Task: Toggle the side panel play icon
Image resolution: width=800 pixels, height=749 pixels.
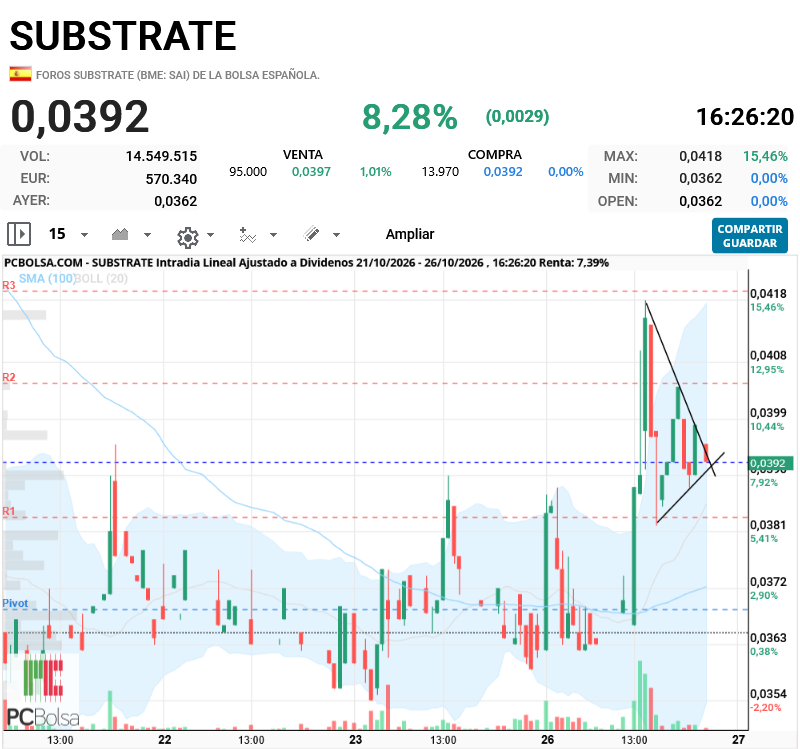Action: [19, 234]
